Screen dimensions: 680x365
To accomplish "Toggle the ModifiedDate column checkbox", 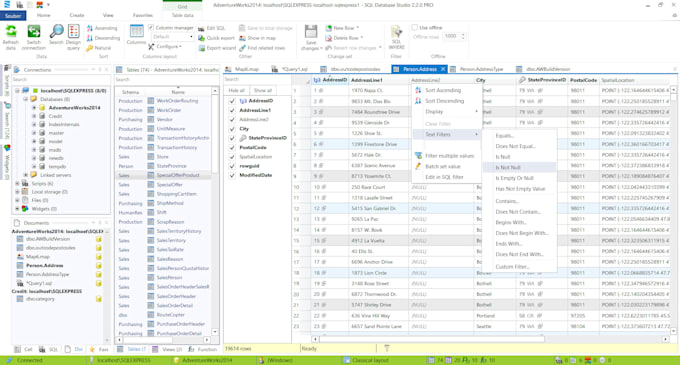I will point(232,175).
